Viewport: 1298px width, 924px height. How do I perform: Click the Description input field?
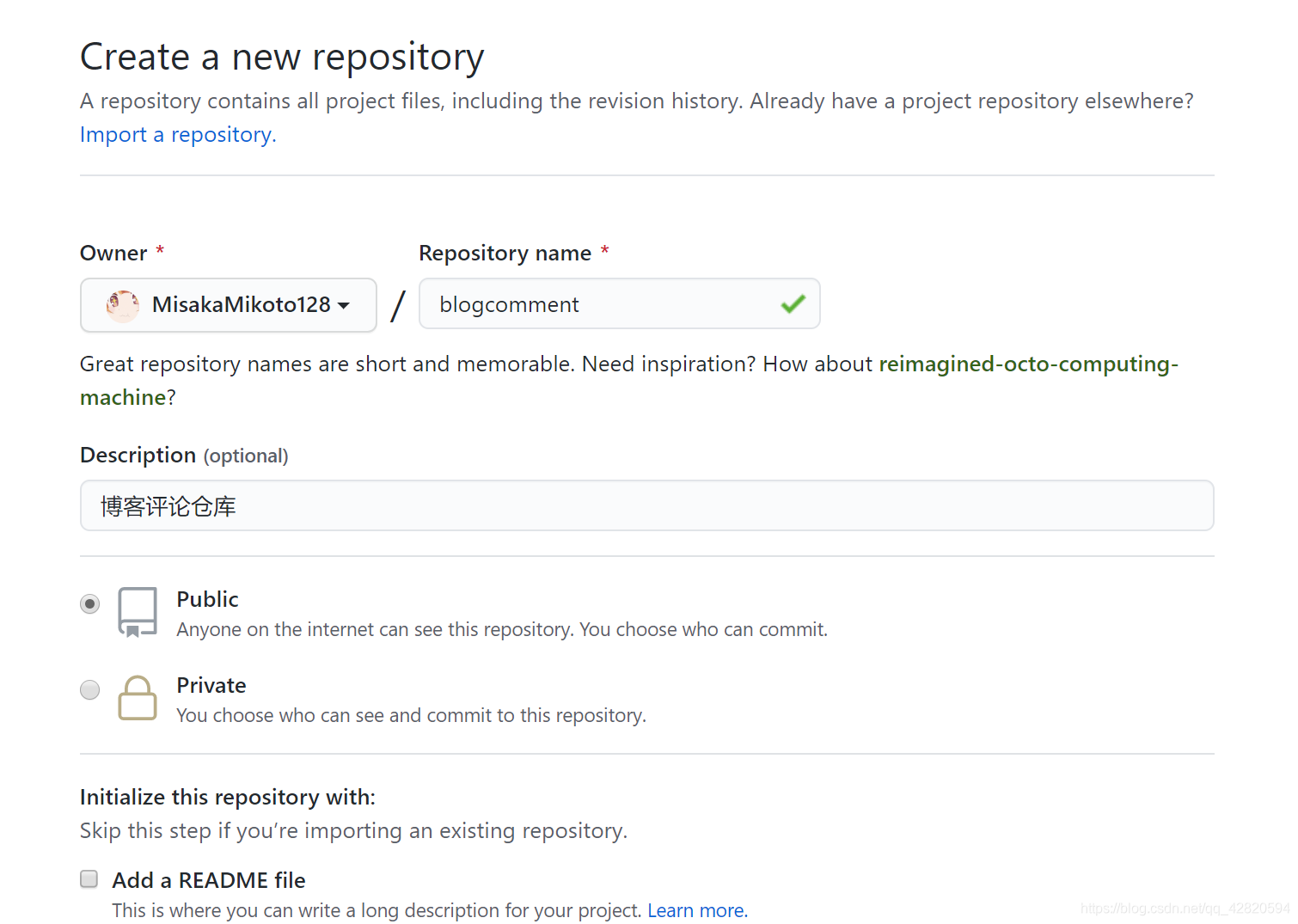pos(646,505)
